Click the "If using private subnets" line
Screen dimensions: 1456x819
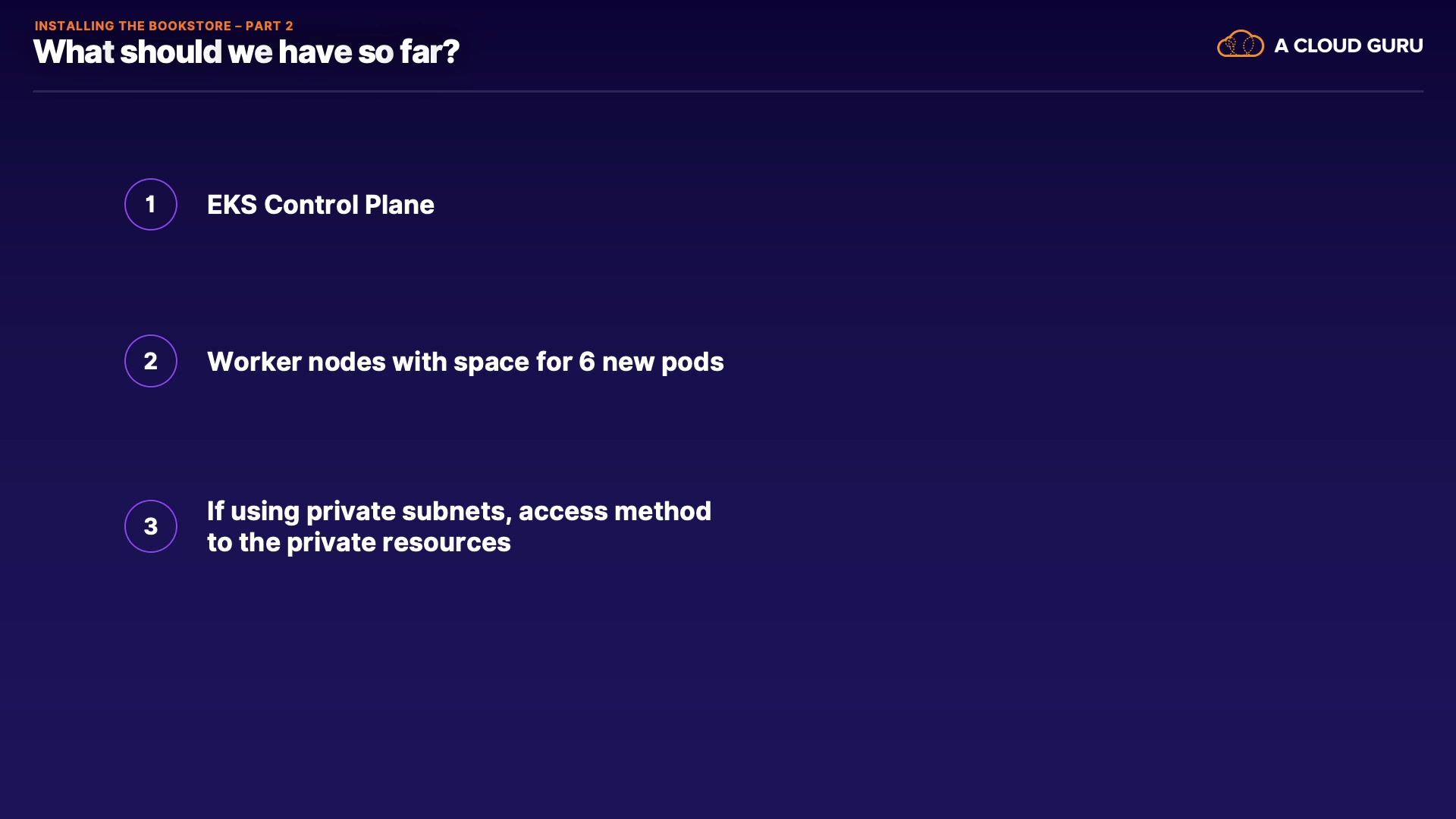pos(459,511)
